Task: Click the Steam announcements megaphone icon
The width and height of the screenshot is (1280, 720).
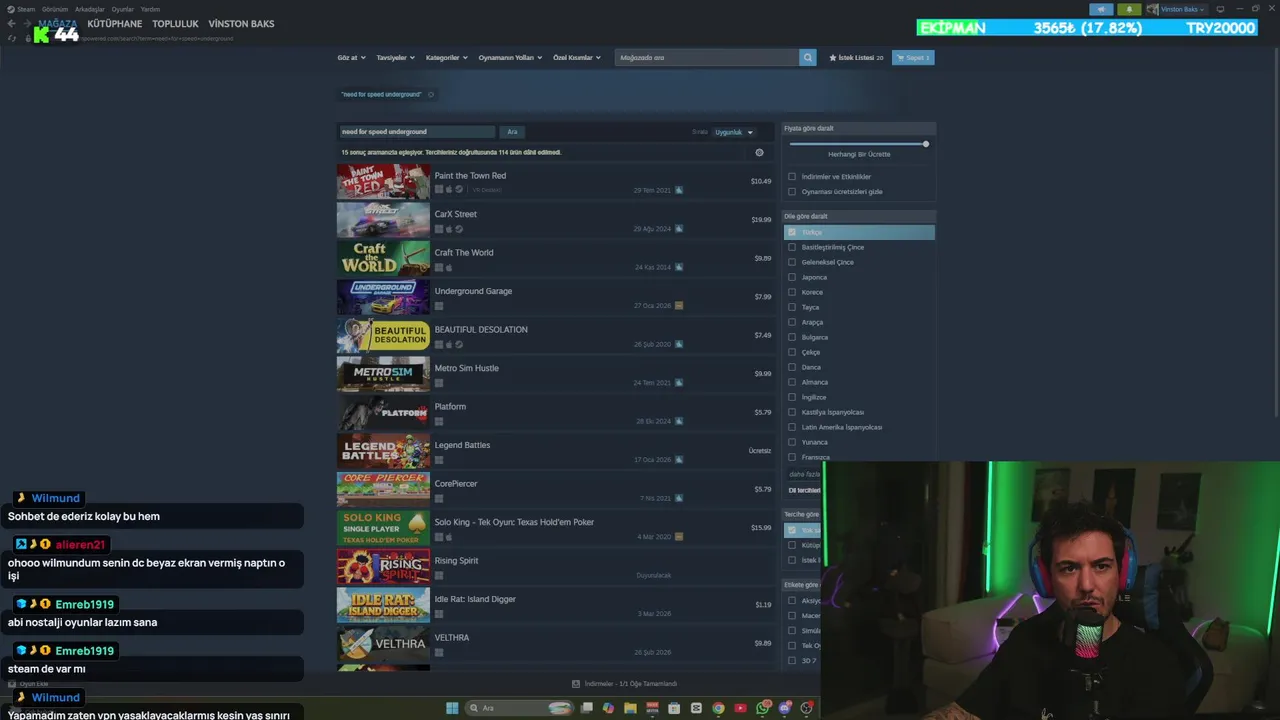Action: tap(1101, 9)
